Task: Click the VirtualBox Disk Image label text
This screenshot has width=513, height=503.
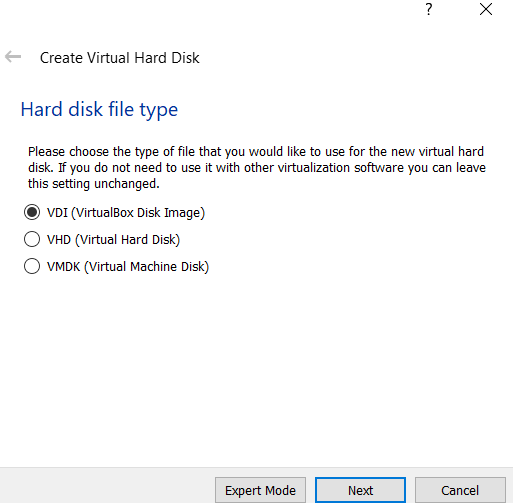Action: pyautogui.click(x=138, y=213)
